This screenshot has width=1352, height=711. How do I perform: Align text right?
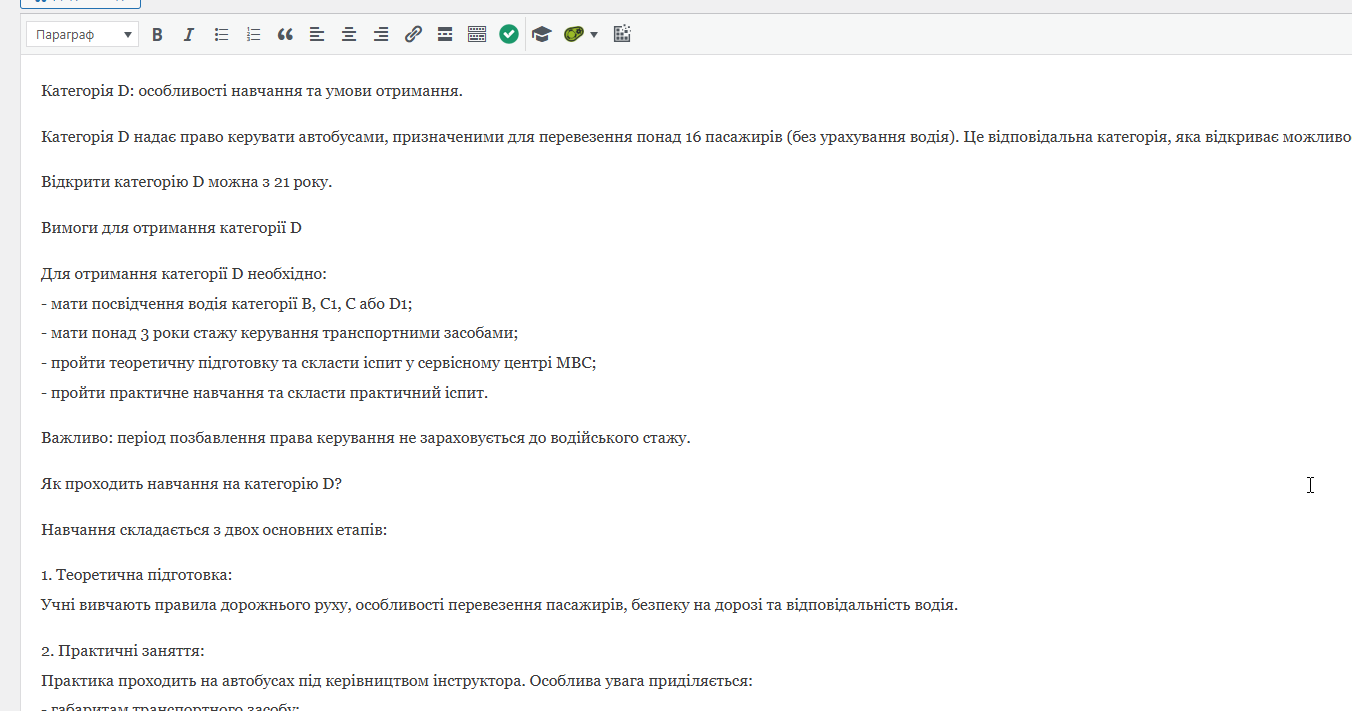tap(381, 35)
